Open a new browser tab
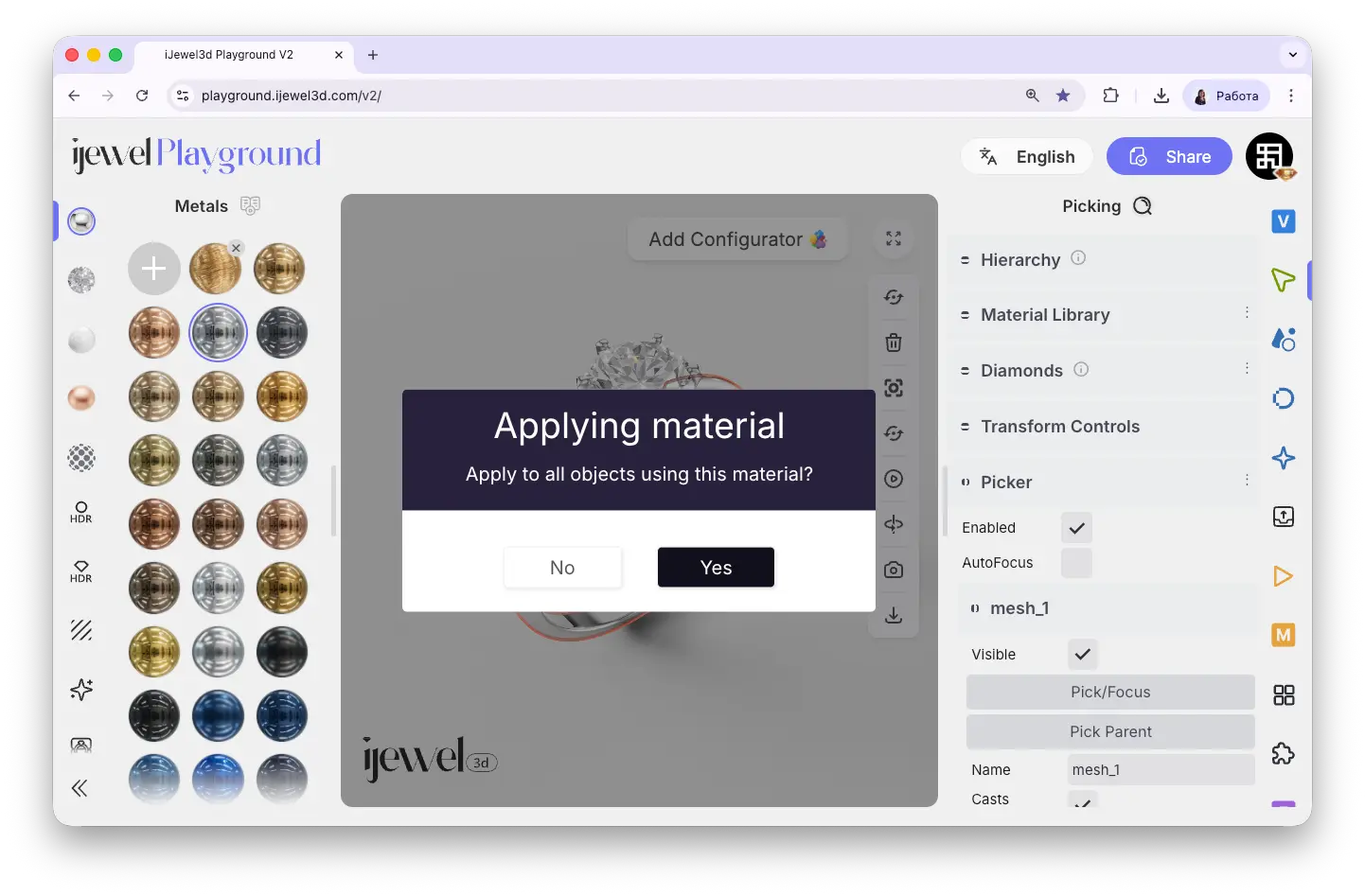This screenshot has height=896, width=1365. [373, 55]
